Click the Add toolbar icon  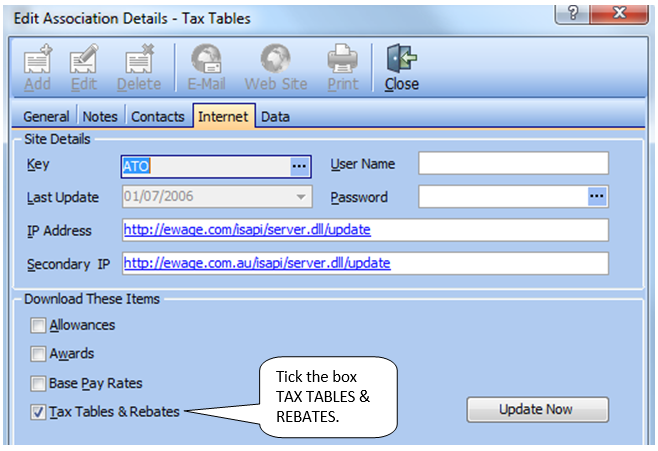tap(38, 59)
